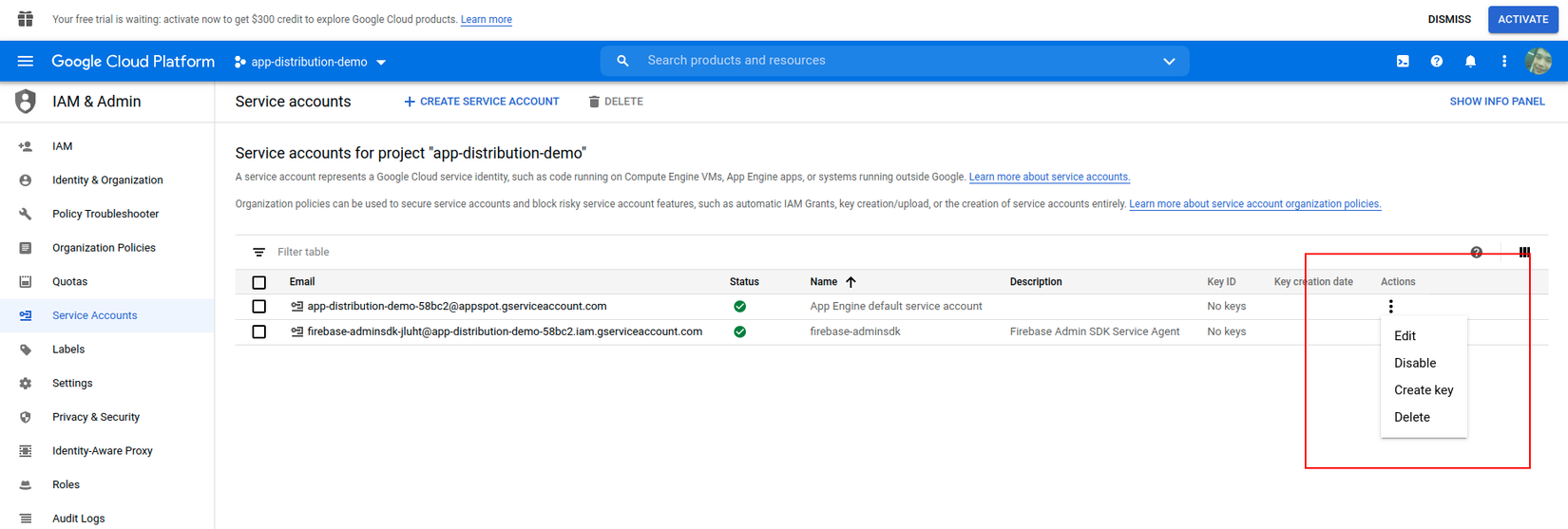Click the gift icon in trial banner
This screenshot has width=1568, height=529.
26,19
